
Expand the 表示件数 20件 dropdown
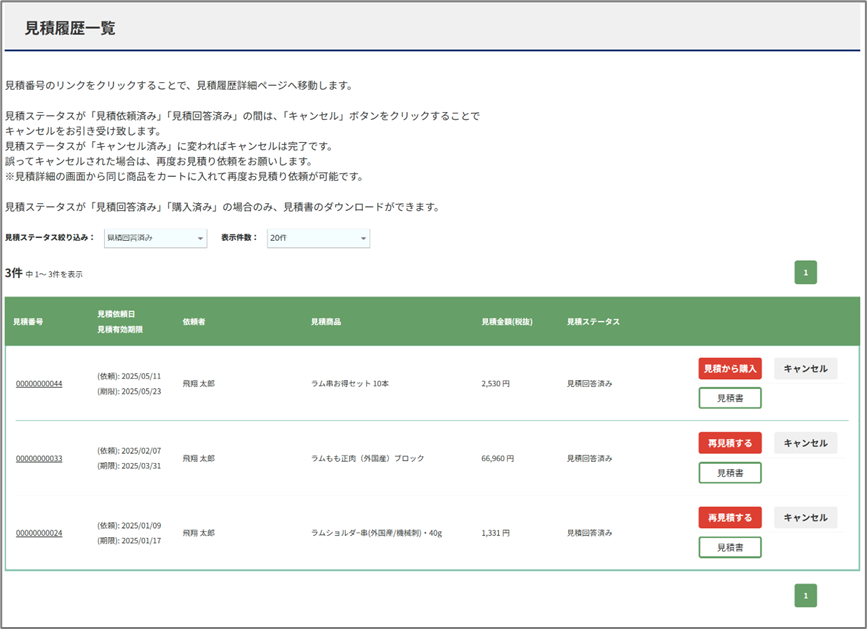coord(318,238)
